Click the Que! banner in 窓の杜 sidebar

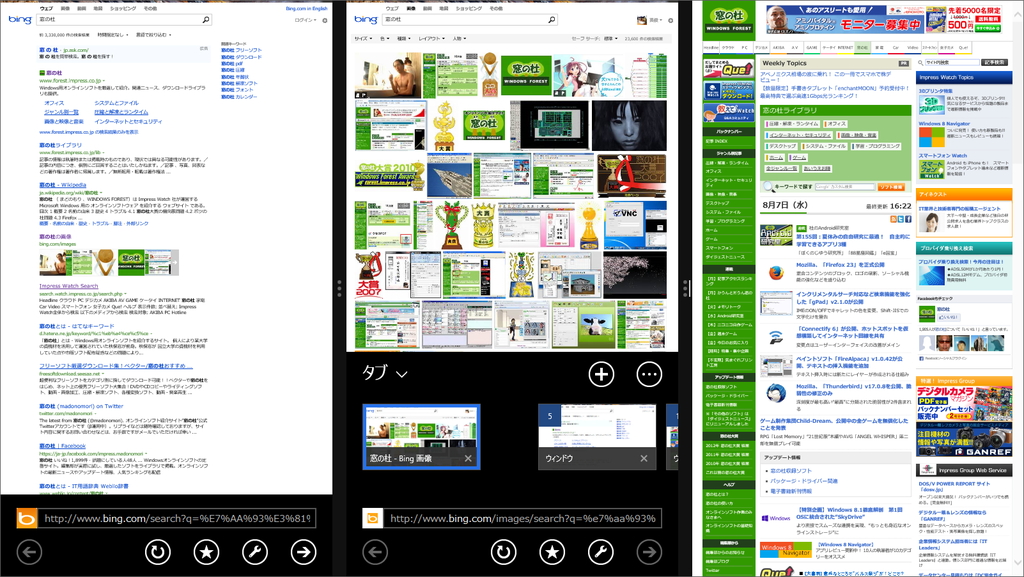(x=729, y=69)
